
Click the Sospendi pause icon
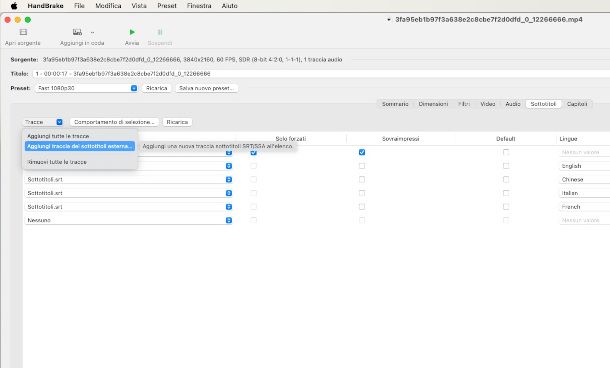pos(160,32)
